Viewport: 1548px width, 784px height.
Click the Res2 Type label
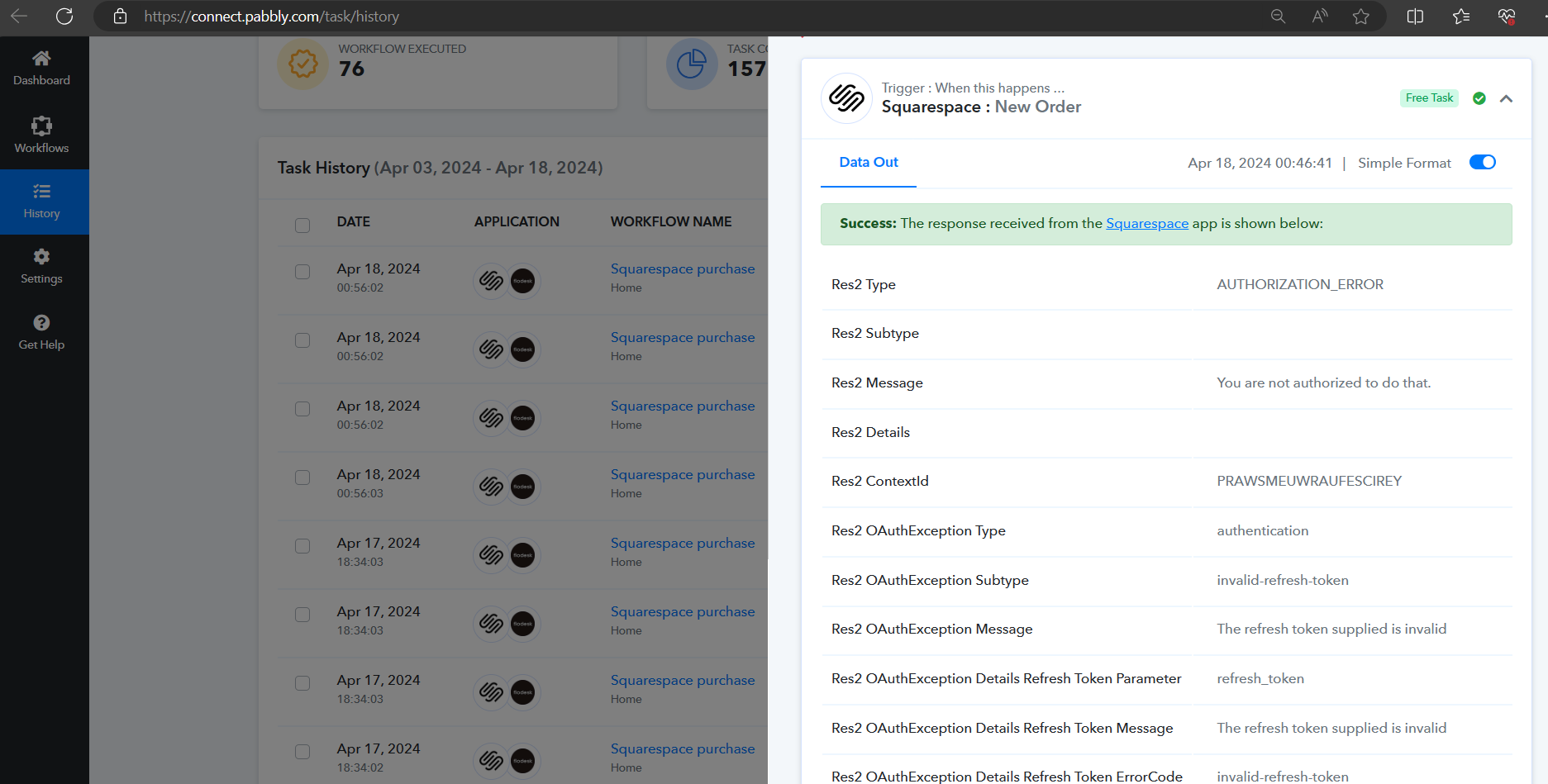[864, 285]
